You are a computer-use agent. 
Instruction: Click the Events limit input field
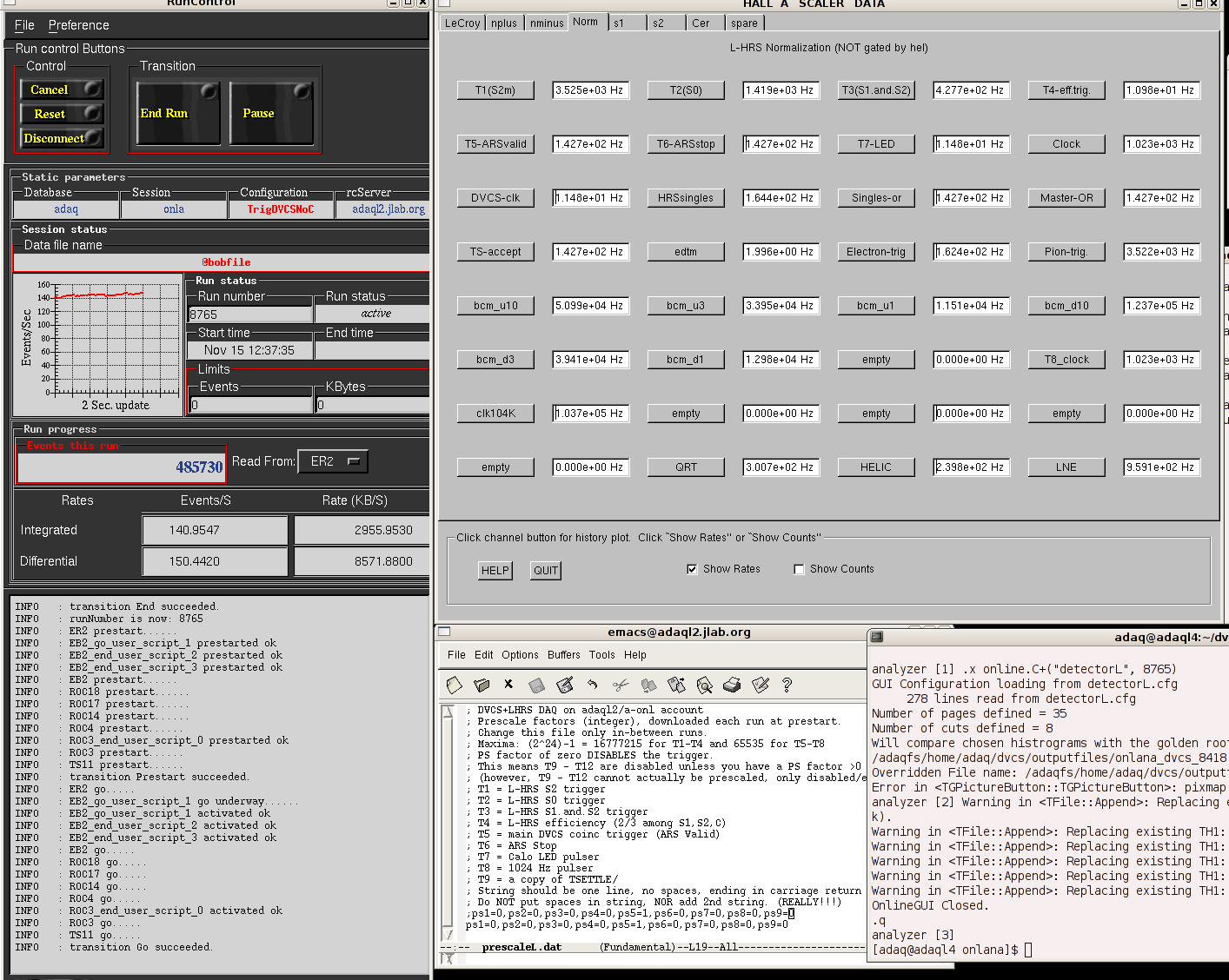pos(250,405)
